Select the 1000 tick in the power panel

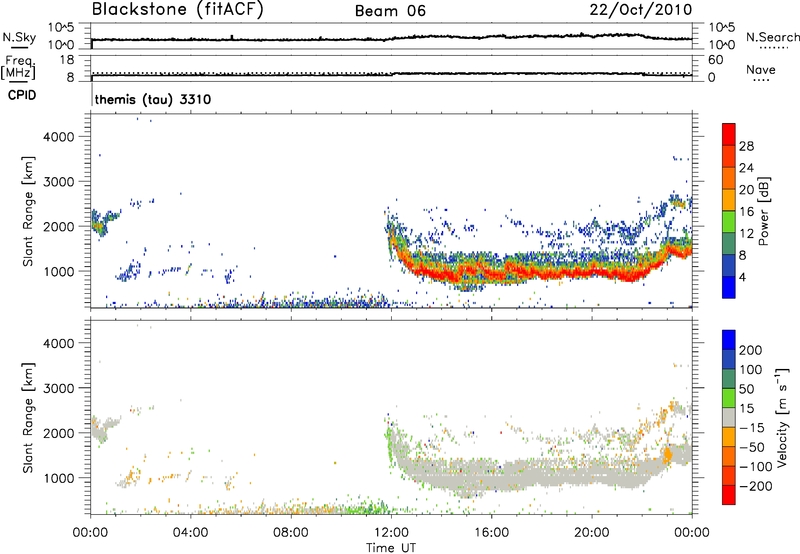59,271
